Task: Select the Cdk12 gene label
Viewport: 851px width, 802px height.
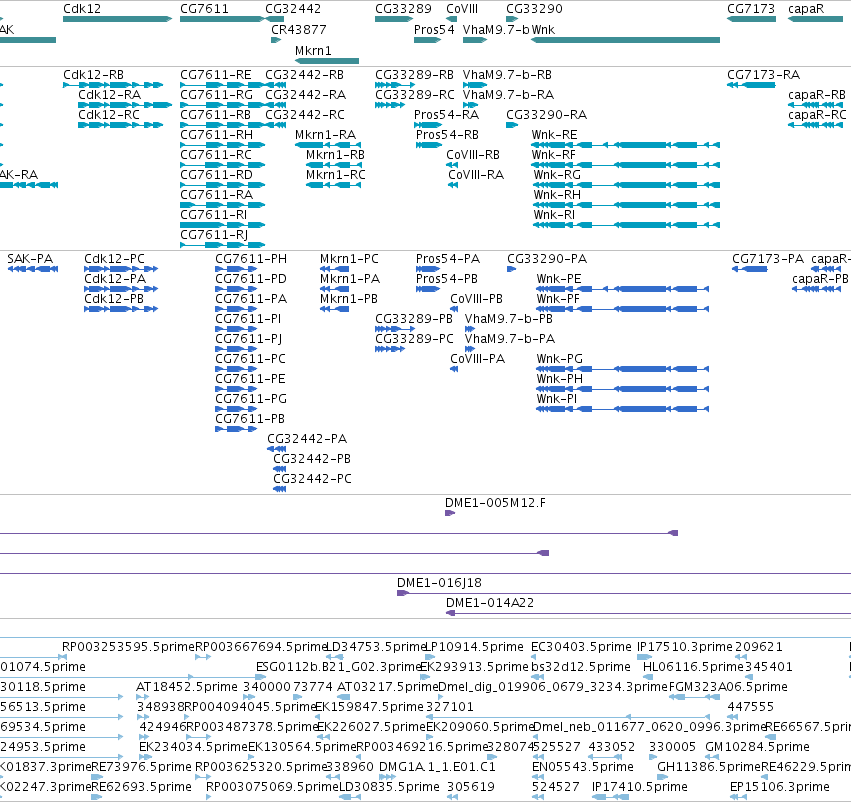Action: click(82, 9)
